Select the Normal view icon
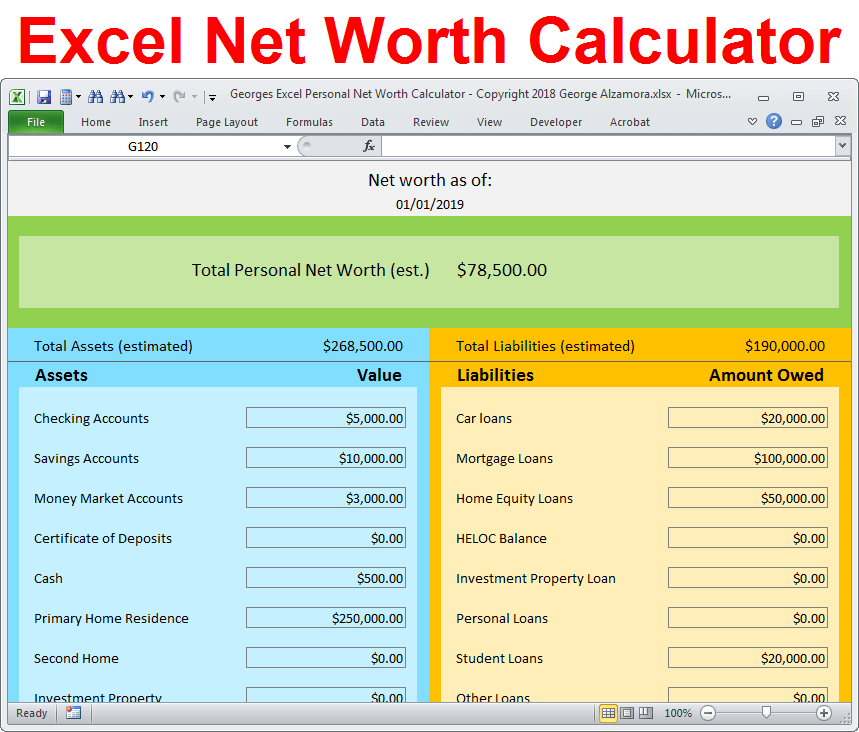Viewport: 859px width, 732px height. click(608, 712)
